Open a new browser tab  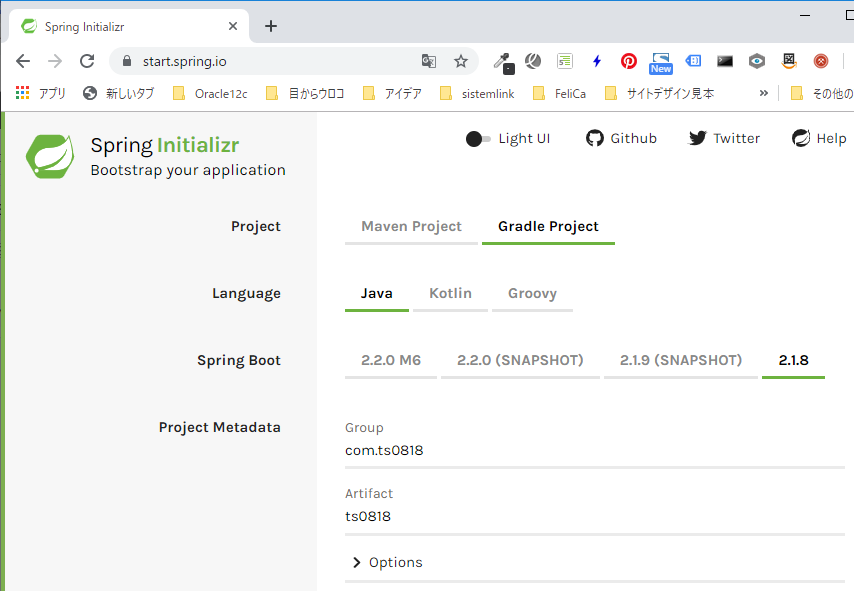click(x=271, y=26)
